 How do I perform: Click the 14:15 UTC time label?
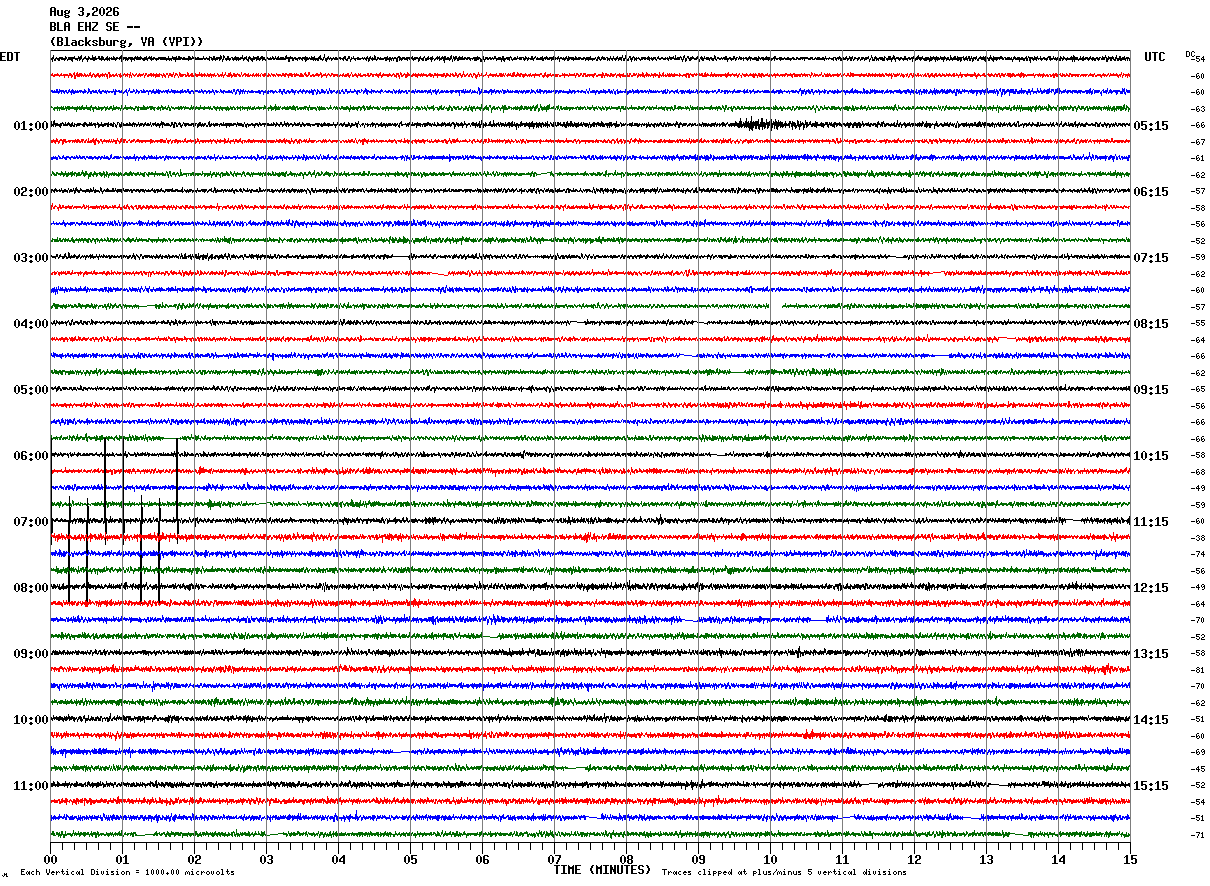pos(1151,720)
